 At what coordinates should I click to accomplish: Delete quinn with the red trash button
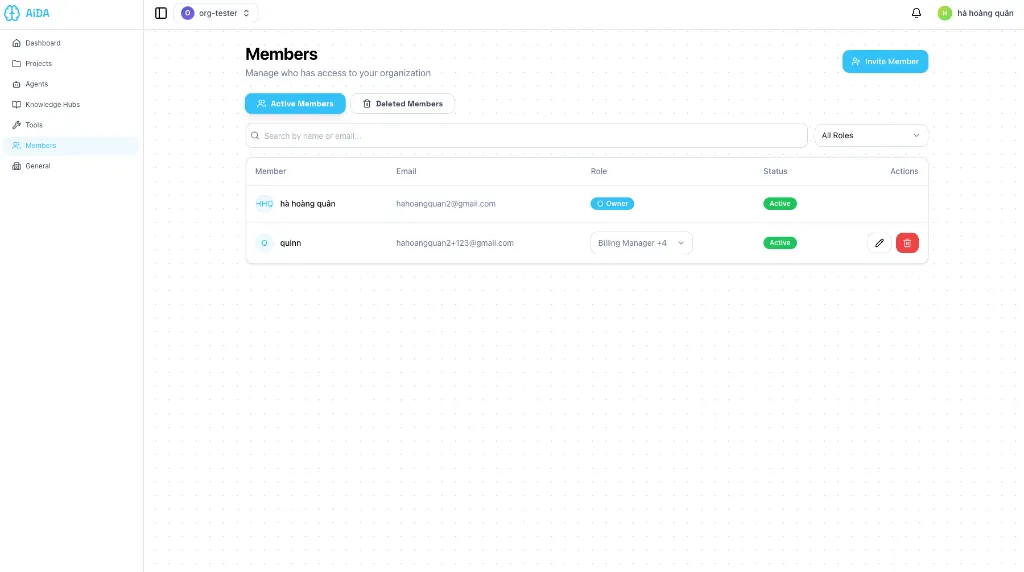pyautogui.click(x=907, y=243)
